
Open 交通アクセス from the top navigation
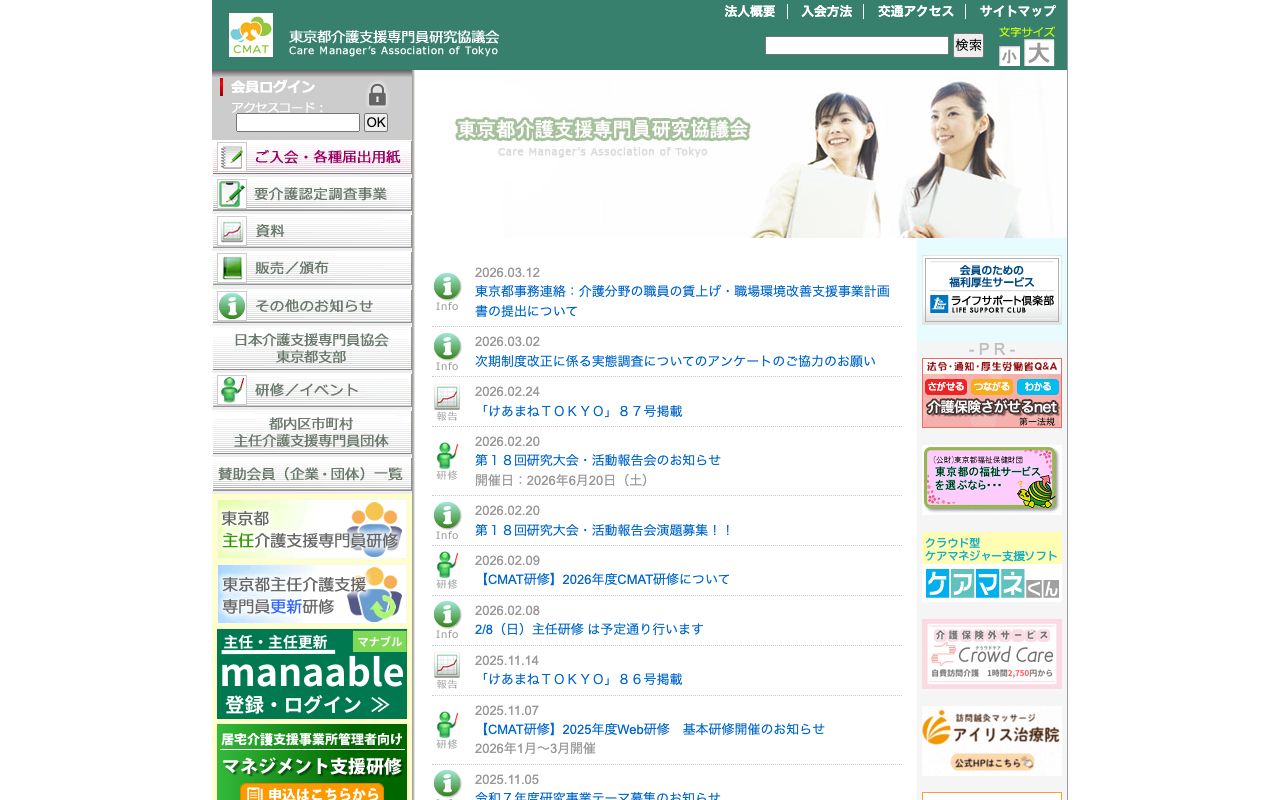coord(914,11)
